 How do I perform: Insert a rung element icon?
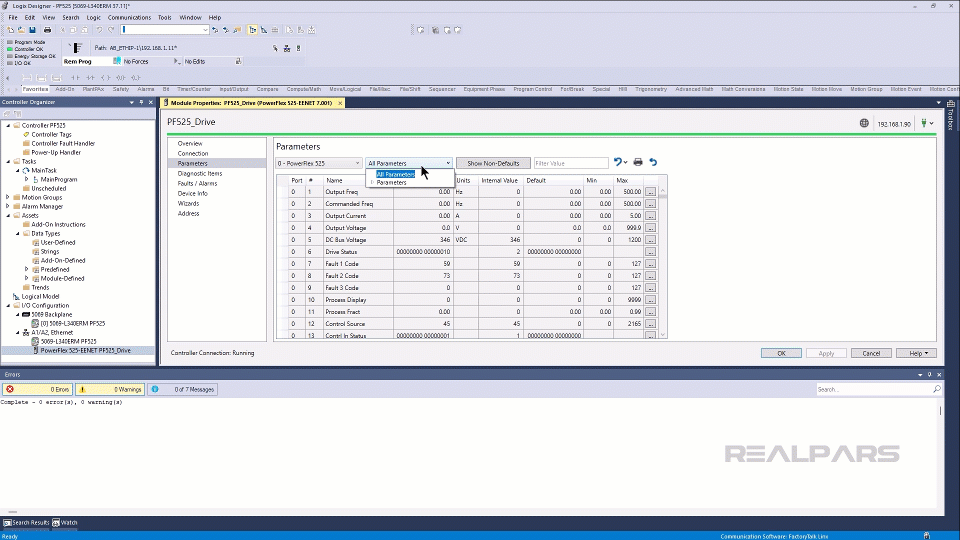[x=27, y=78]
